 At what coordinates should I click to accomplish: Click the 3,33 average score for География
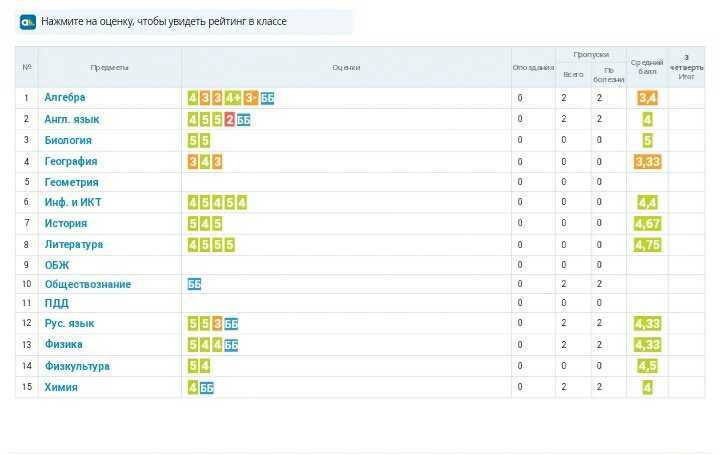click(x=647, y=162)
